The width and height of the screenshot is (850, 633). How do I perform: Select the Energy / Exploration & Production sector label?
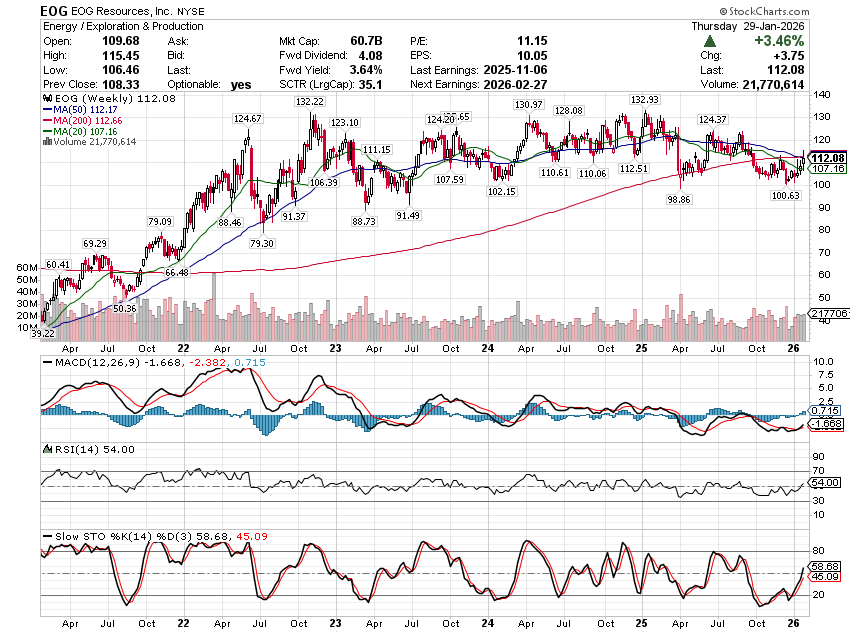122,25
